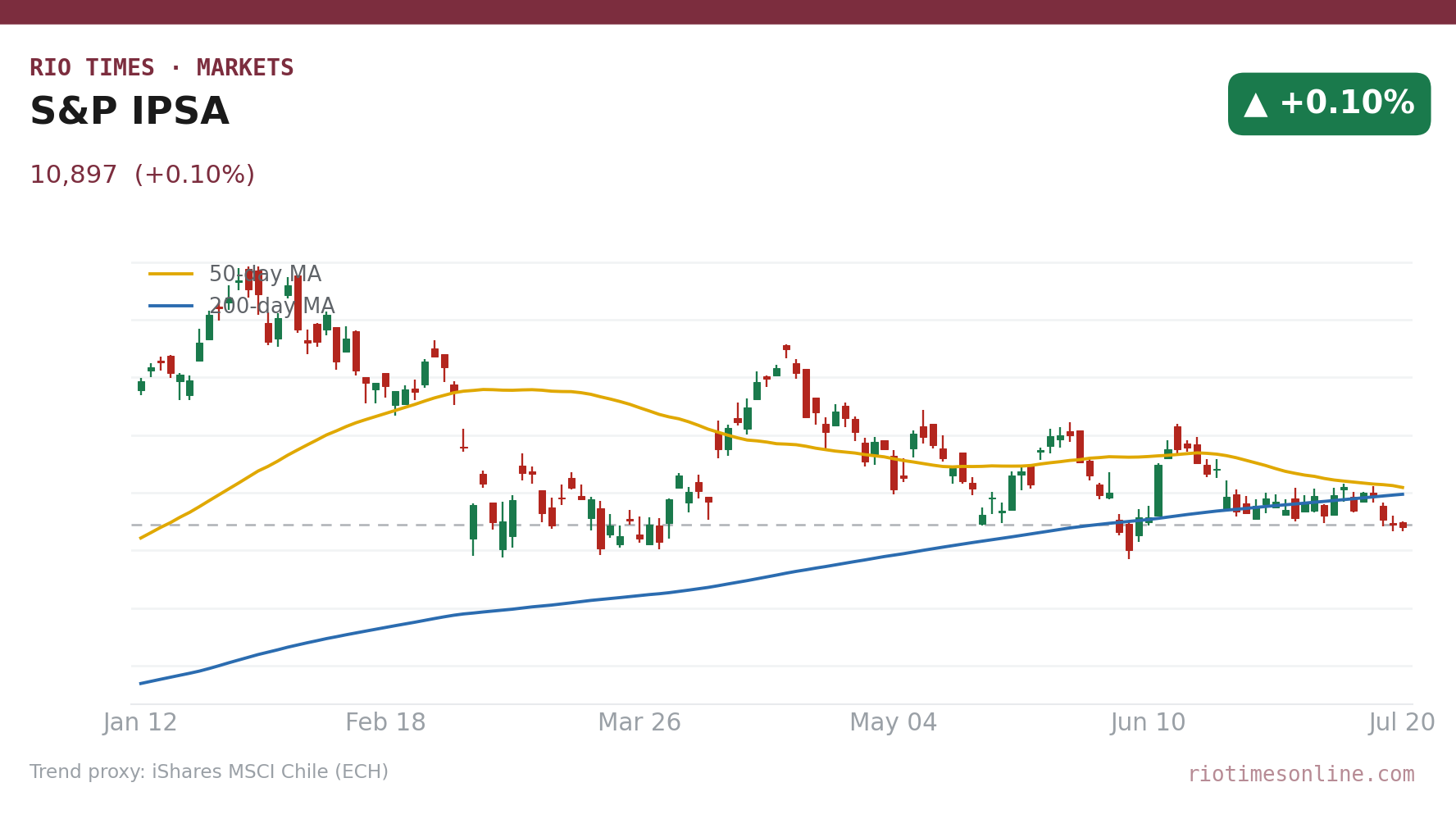Click the Feb 18 axis label

(x=385, y=723)
